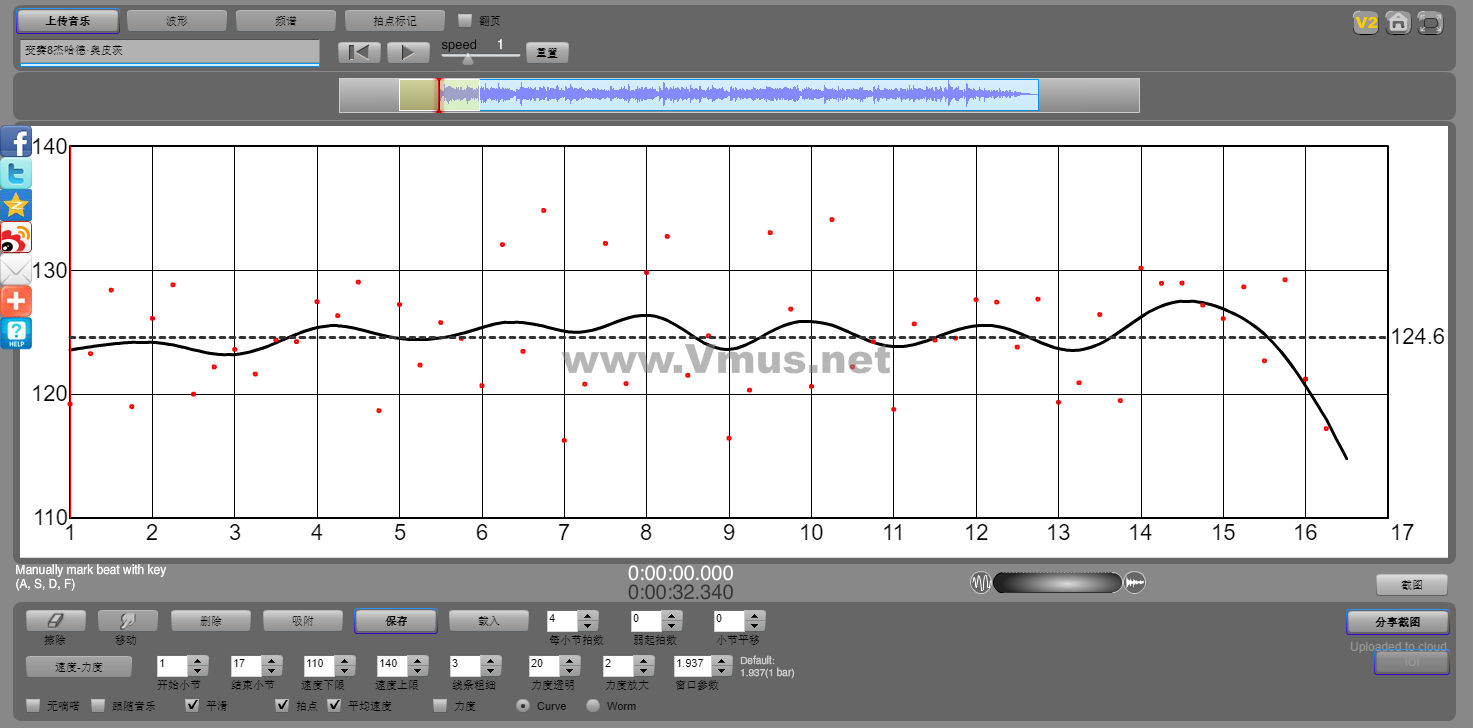1473x728 pixels.
Task: Click the Facebook share icon
Action: pyautogui.click(x=17, y=141)
